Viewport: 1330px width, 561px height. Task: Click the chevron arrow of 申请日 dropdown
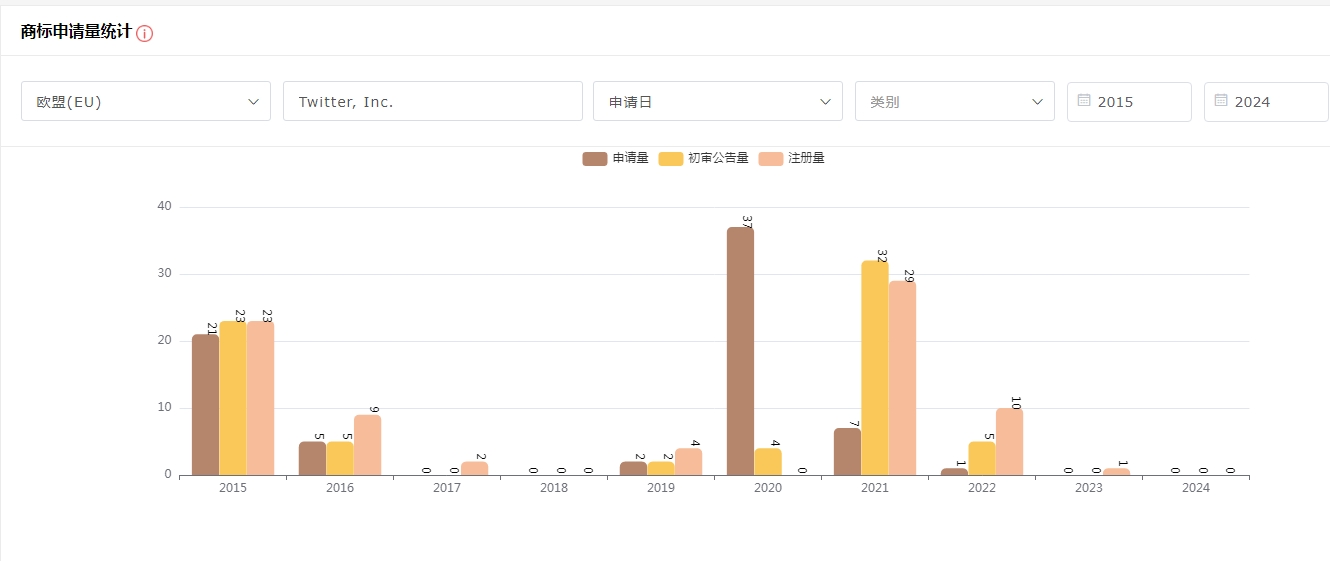click(x=825, y=102)
